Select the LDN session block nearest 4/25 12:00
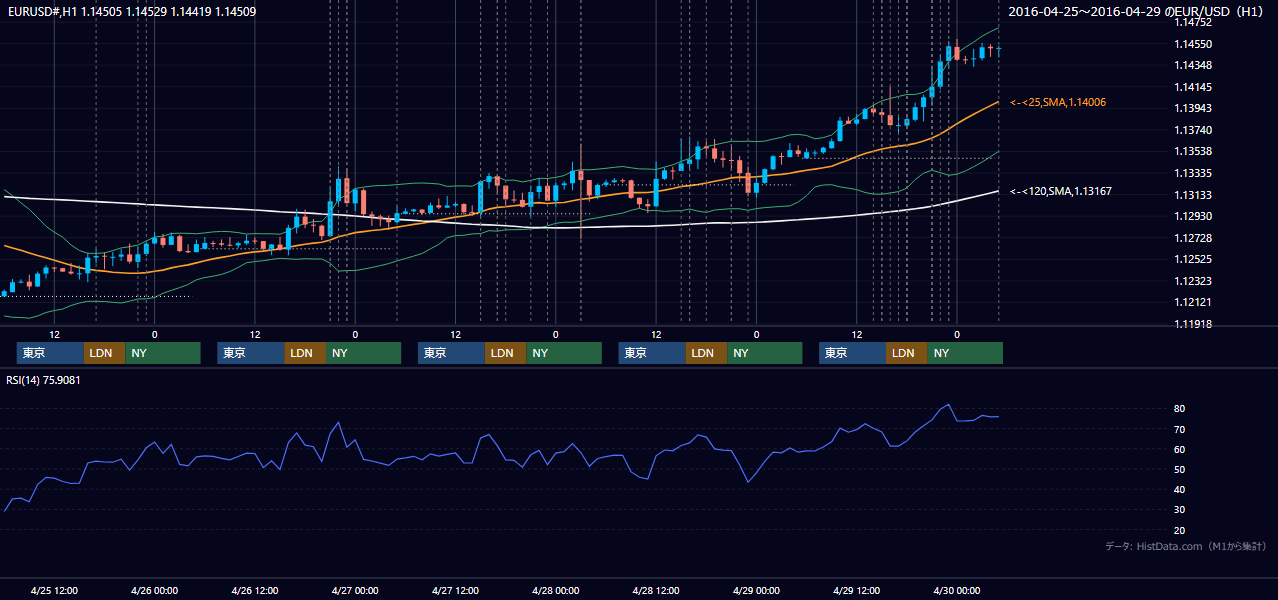This screenshot has height=600, width=1278. pyautogui.click(x=104, y=353)
